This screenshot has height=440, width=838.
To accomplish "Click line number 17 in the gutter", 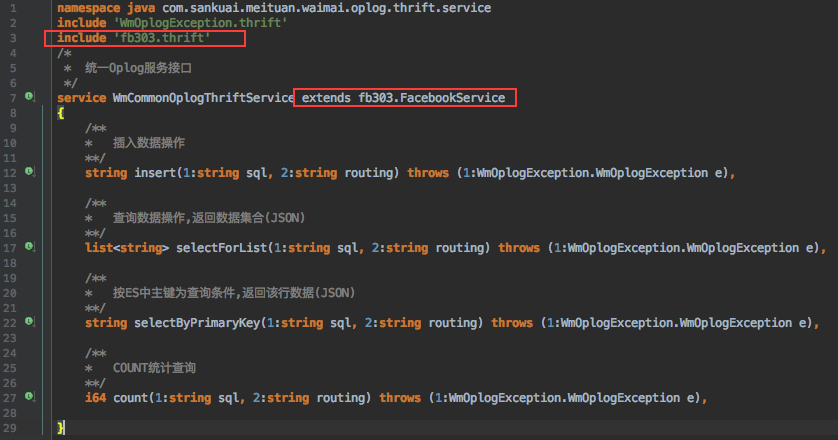I will [10, 248].
